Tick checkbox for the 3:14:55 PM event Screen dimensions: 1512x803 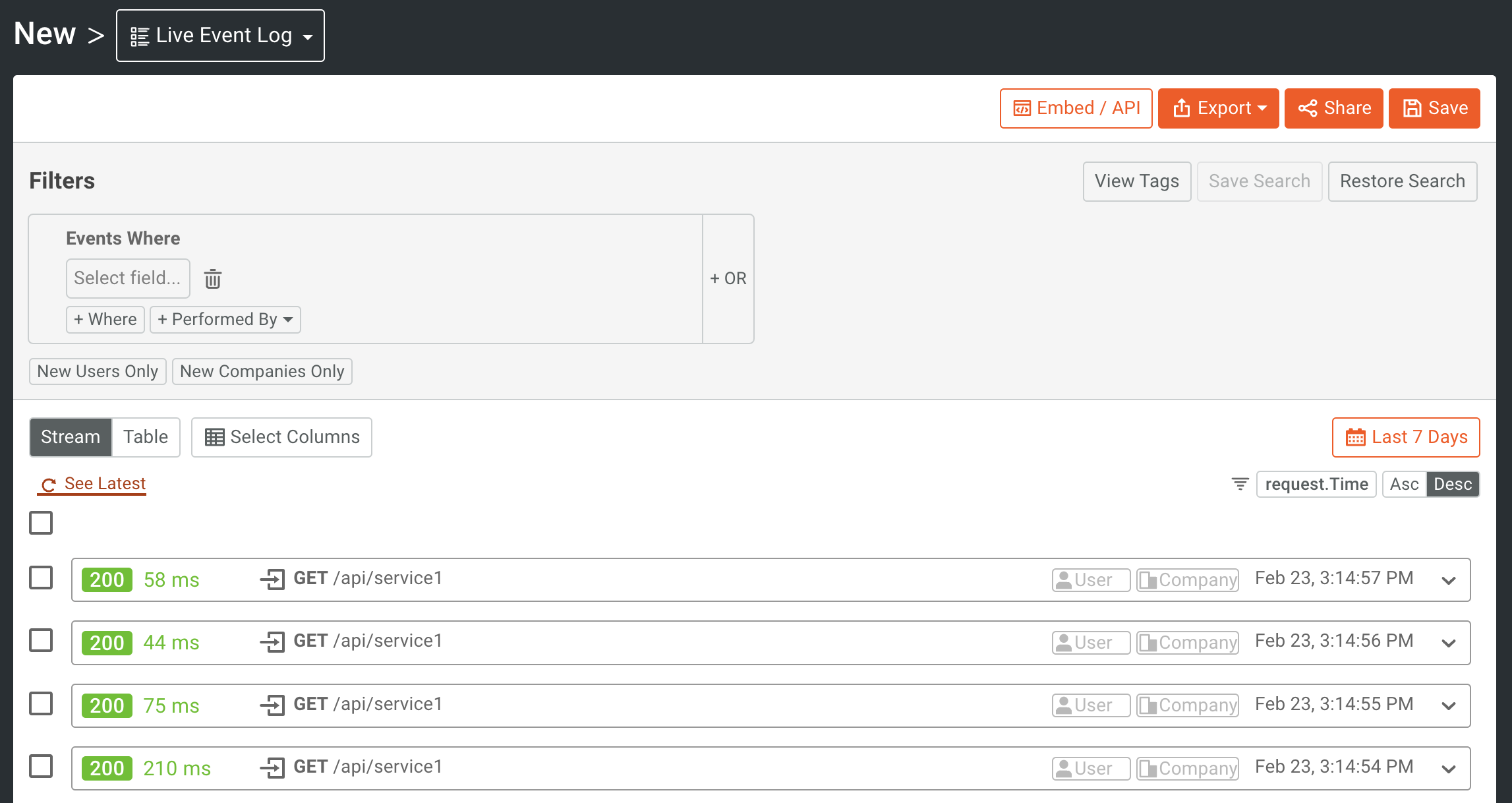[41, 703]
